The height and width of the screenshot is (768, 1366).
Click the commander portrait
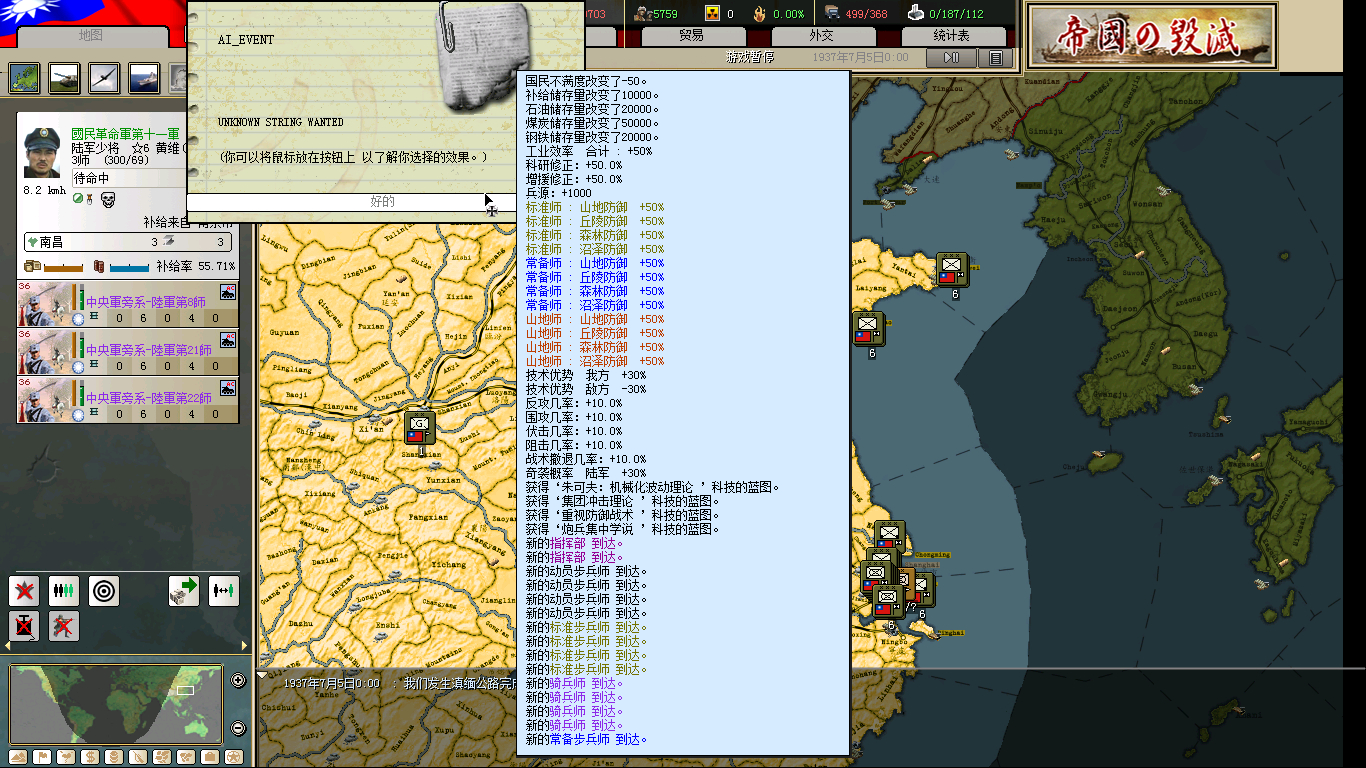[x=43, y=153]
